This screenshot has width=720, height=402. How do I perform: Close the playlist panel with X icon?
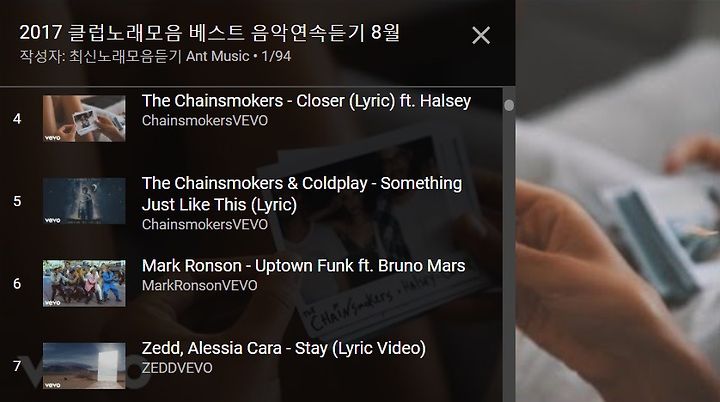481,35
